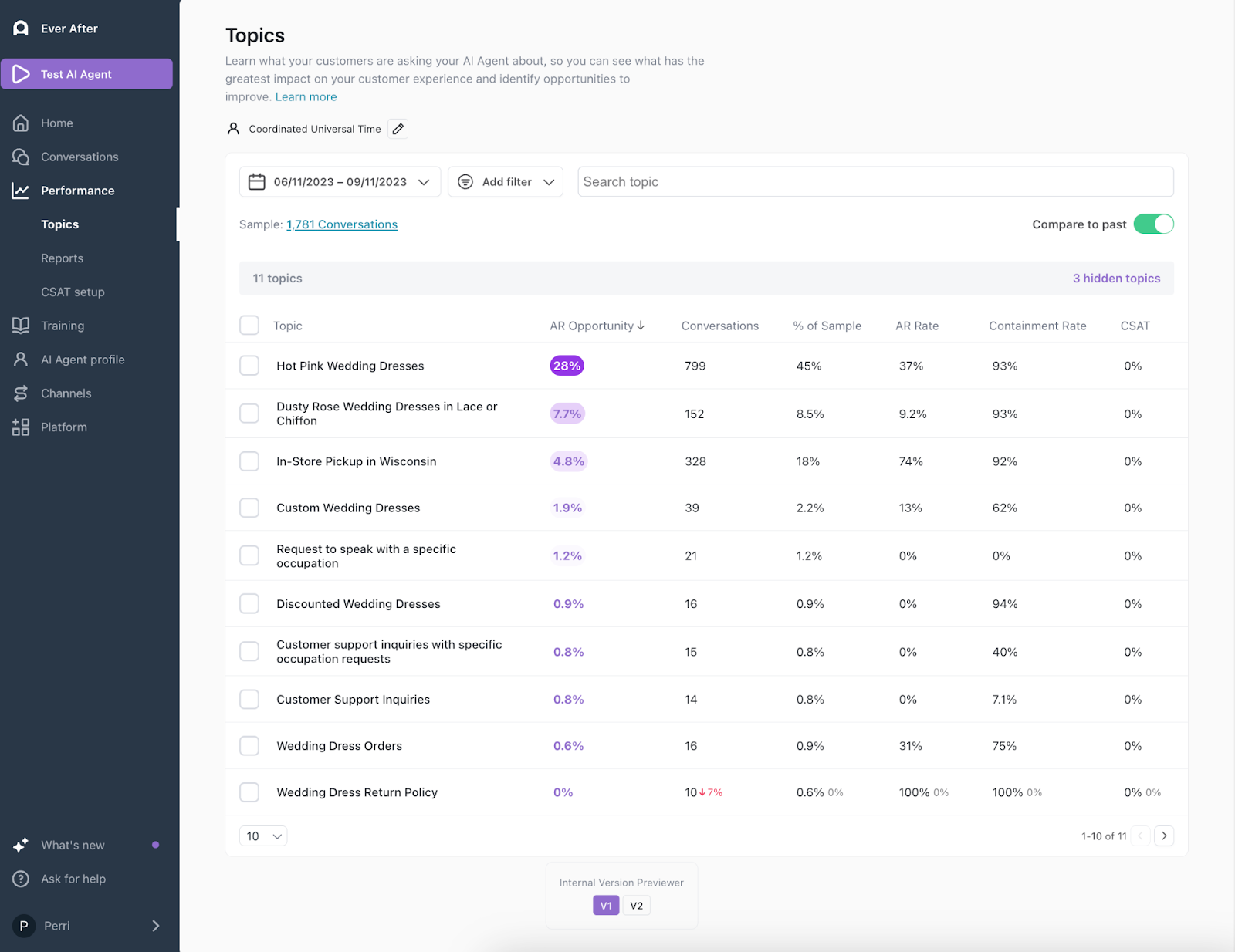Toggle the Compare to past switch
This screenshot has width=1235, height=952.
(1153, 224)
